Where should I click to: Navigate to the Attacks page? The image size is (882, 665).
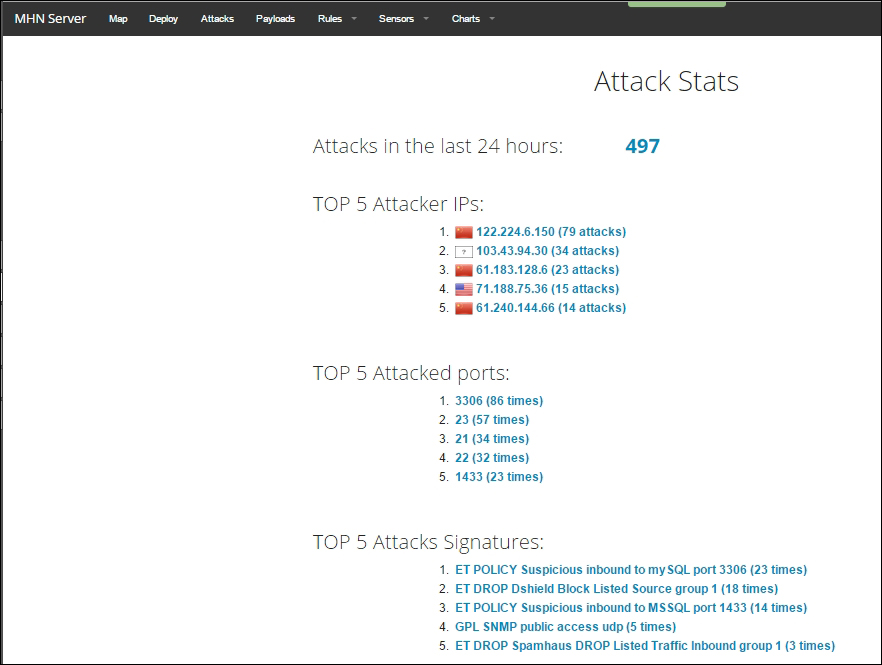click(216, 18)
